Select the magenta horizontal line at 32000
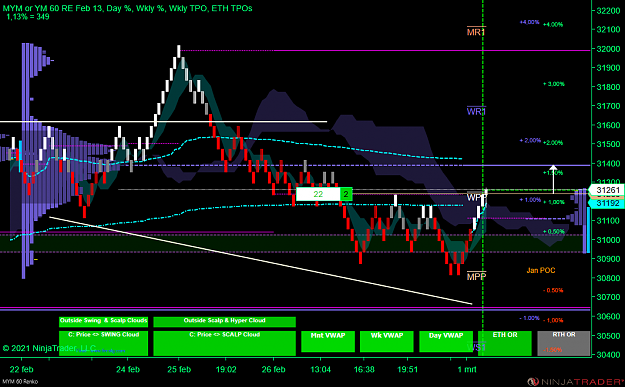Viewport: 625px width, 387px height. (x=385, y=51)
